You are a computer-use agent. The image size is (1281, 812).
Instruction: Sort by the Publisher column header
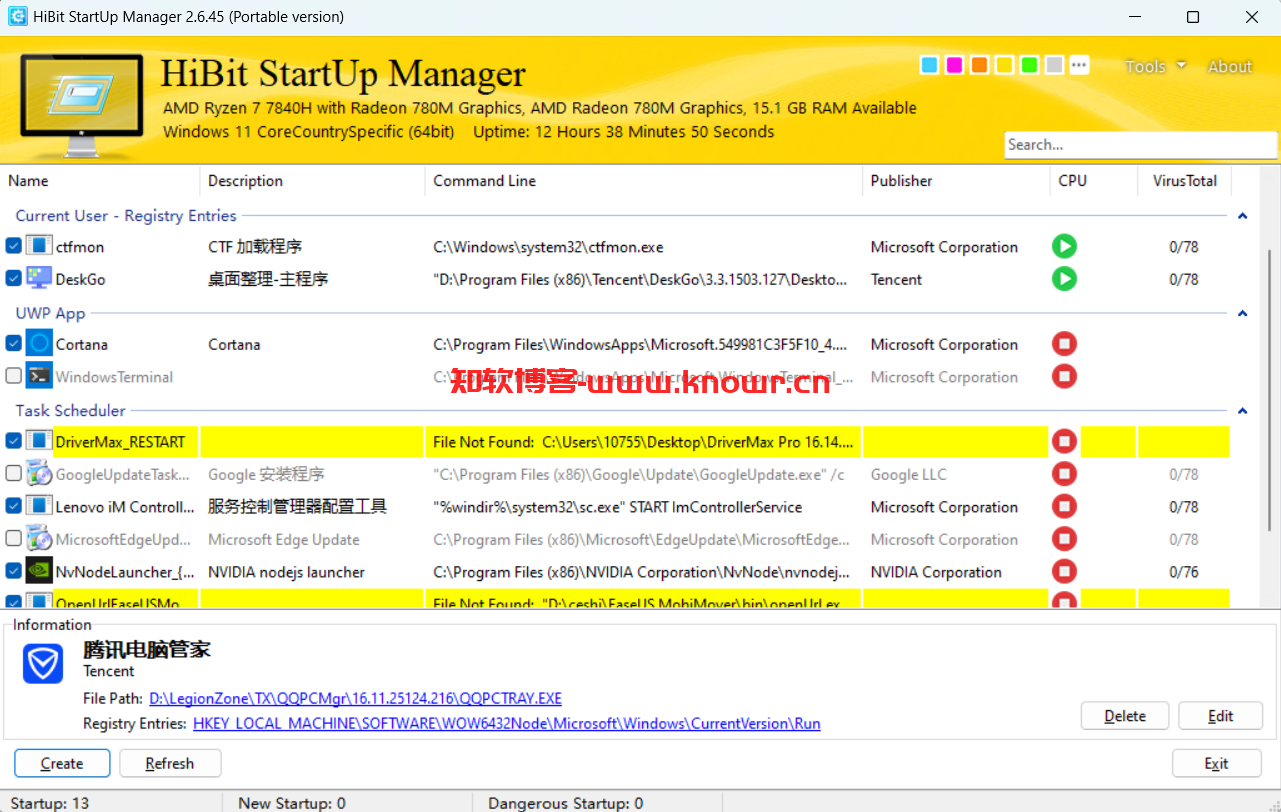[x=956, y=181]
